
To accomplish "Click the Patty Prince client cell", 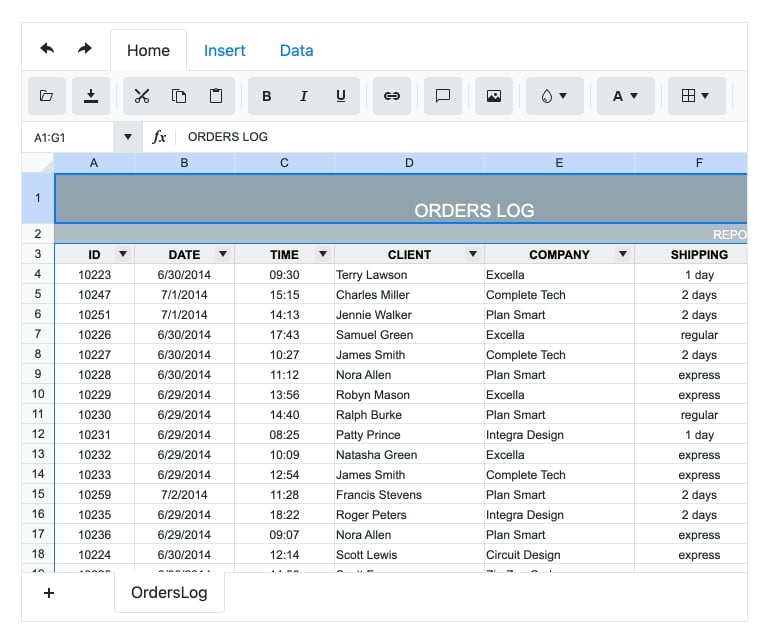I will [x=409, y=435].
